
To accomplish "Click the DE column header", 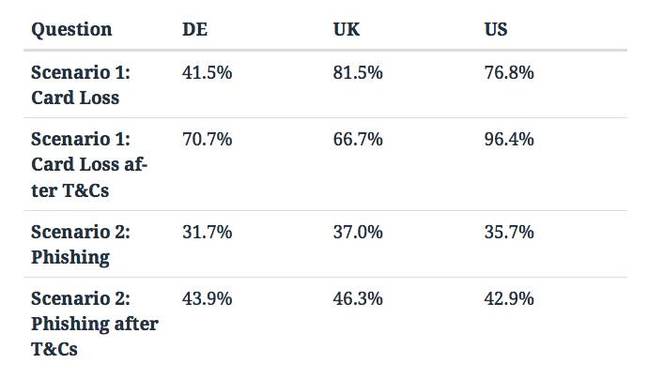I will [x=195, y=30].
